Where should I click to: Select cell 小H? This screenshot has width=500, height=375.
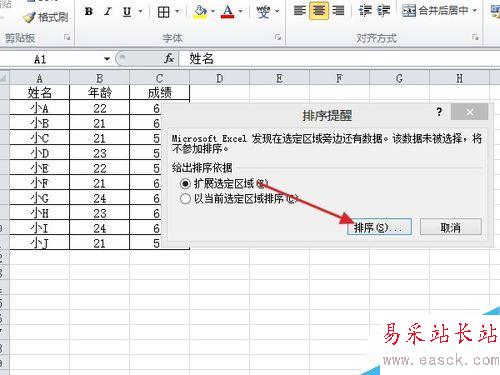pos(39,213)
